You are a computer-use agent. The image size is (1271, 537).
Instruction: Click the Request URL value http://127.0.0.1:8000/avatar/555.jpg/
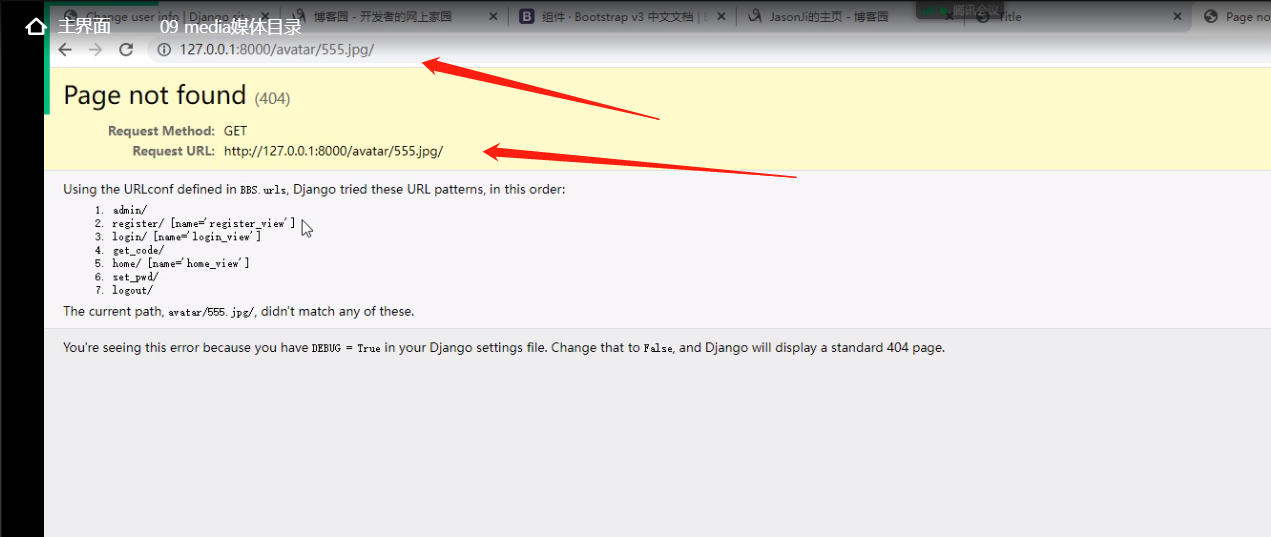coord(333,151)
